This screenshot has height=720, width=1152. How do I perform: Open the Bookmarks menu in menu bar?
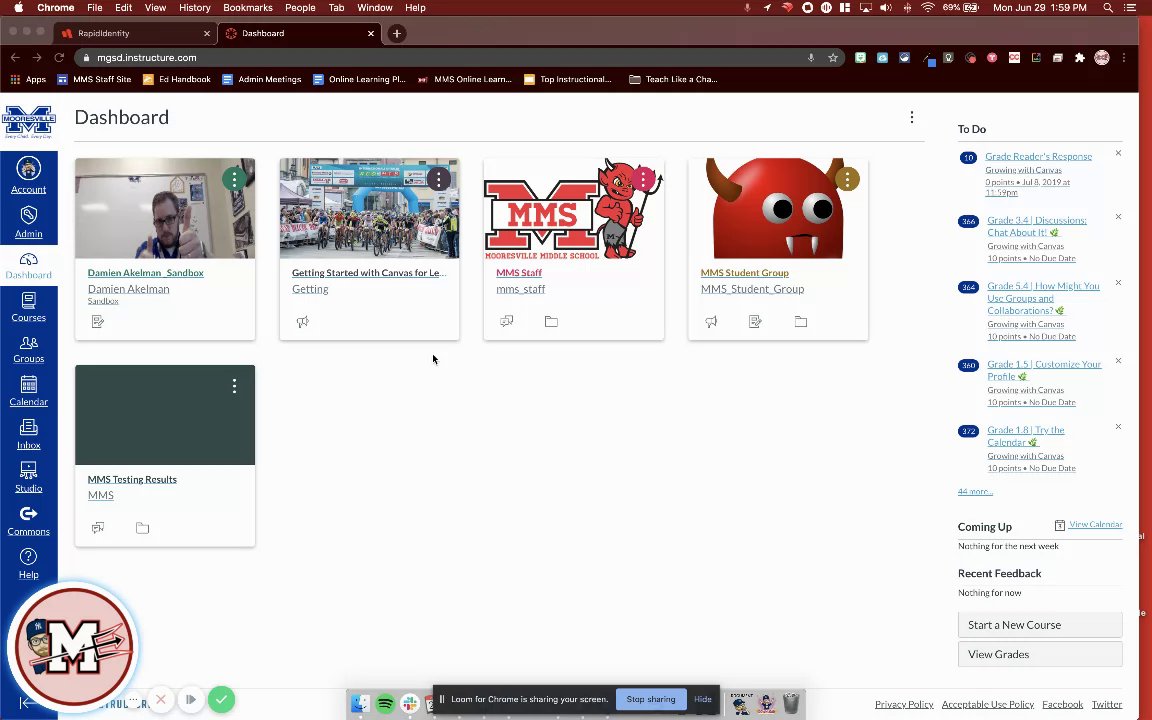[x=248, y=7]
